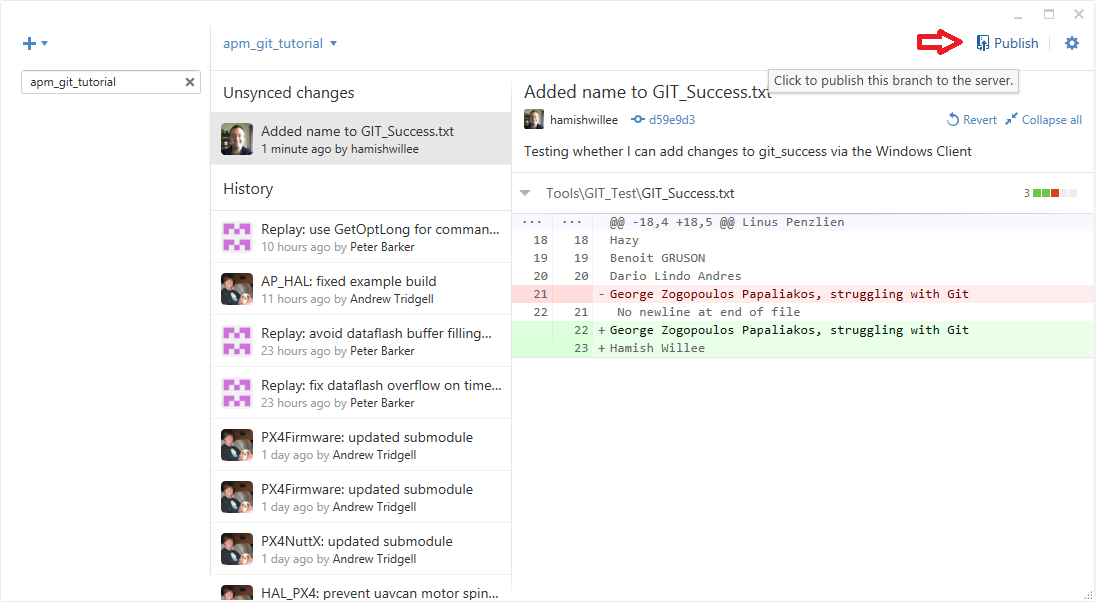Select the 'Added name to GIT_Success.txt' commit

pyautogui.click(x=360, y=139)
